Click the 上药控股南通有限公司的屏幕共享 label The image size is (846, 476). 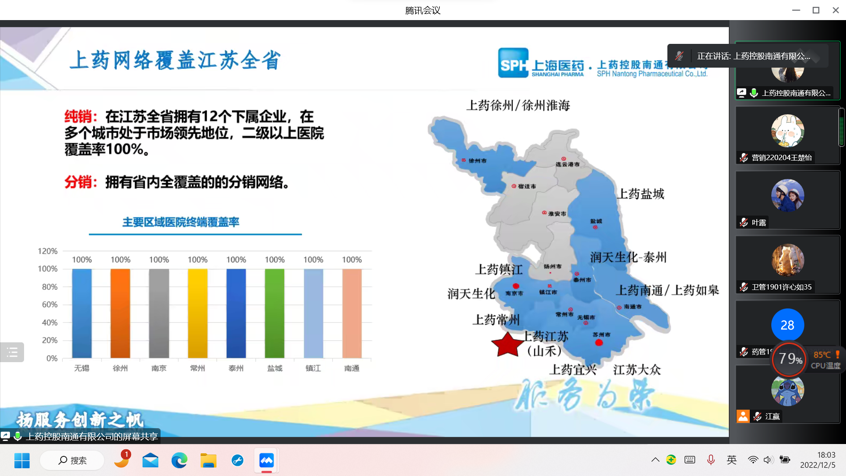coord(92,437)
